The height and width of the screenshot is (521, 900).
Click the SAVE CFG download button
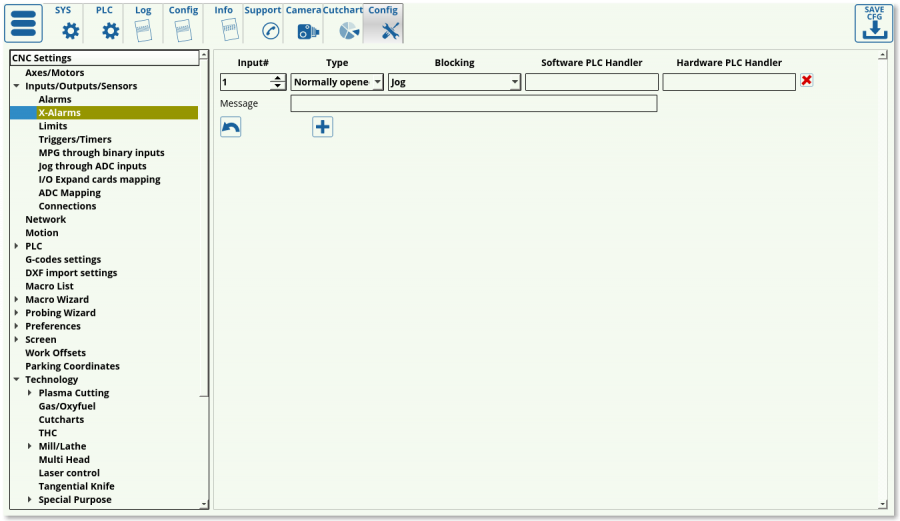click(x=874, y=24)
